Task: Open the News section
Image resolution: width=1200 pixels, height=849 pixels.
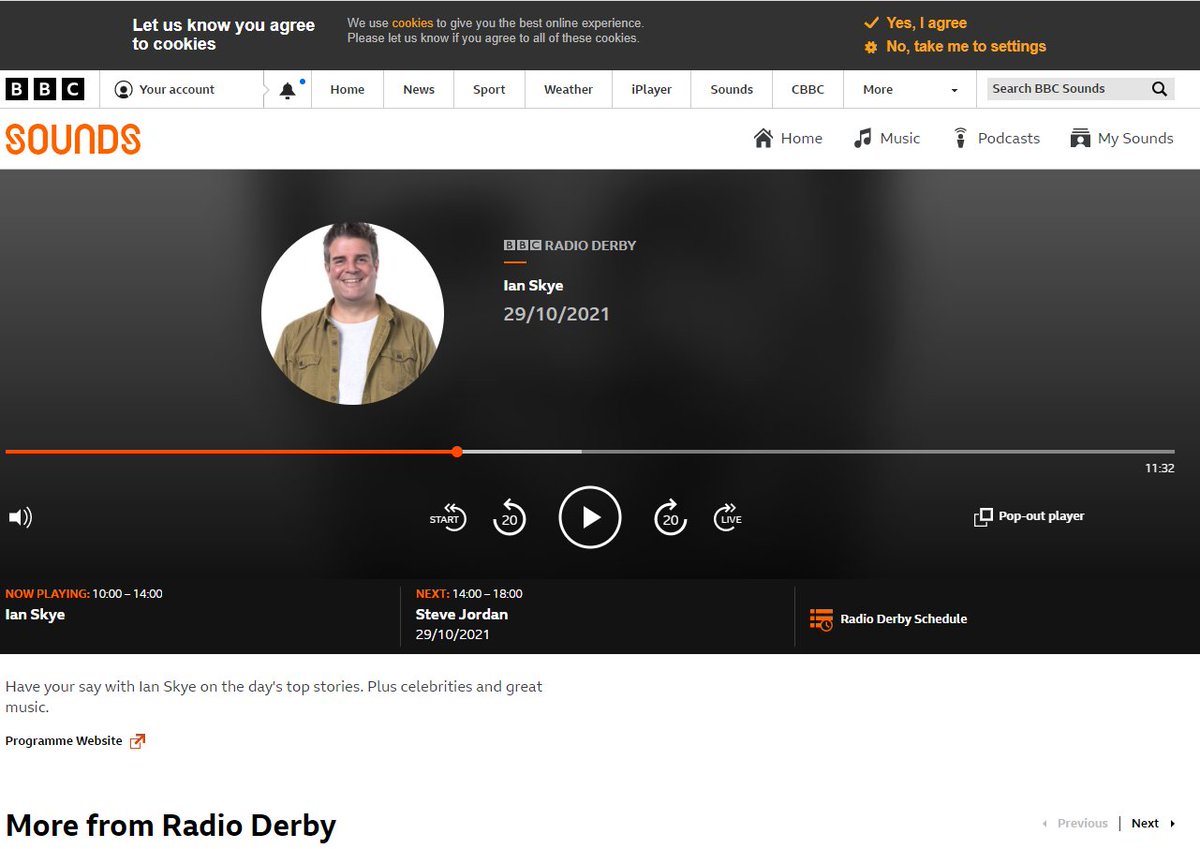Action: 419,89
